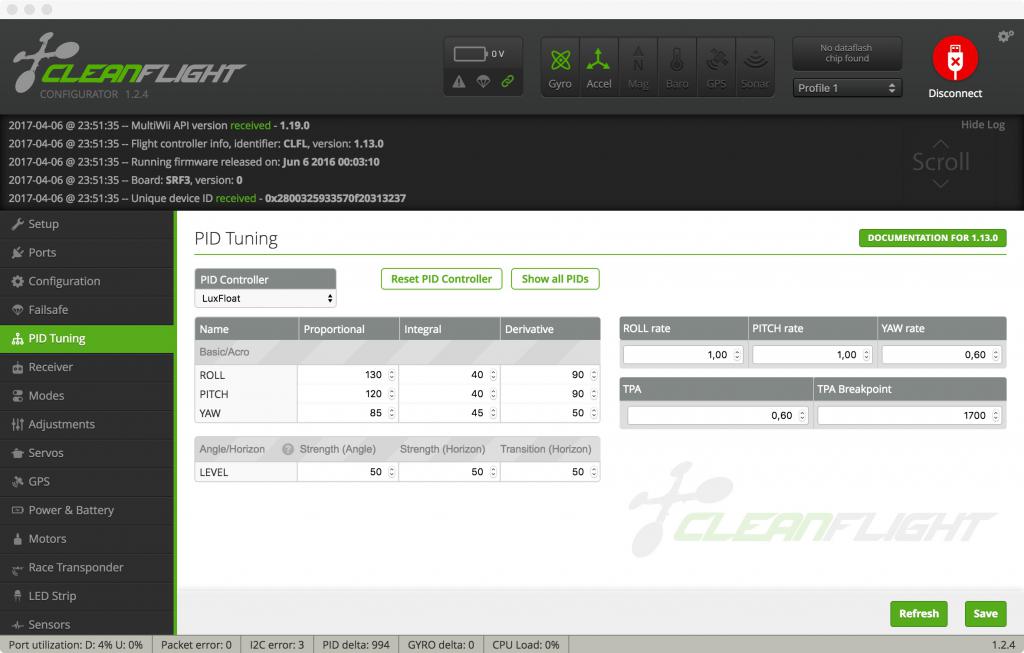Viewport: 1024px width, 653px height.
Task: Open the Configuration tab
Action: [87, 281]
